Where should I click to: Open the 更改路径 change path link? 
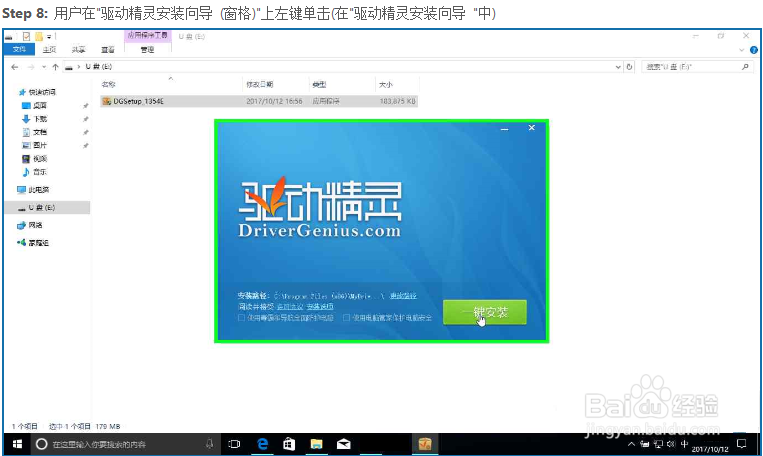coord(403,295)
